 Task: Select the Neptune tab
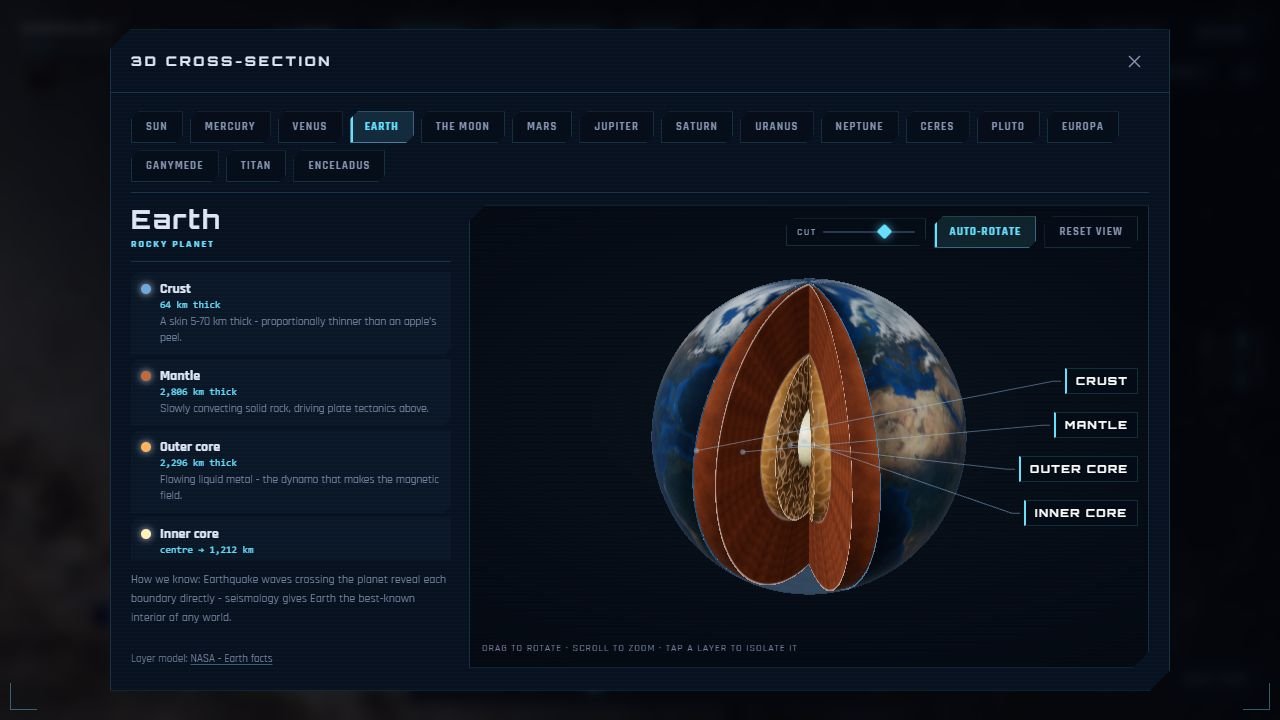(859, 126)
